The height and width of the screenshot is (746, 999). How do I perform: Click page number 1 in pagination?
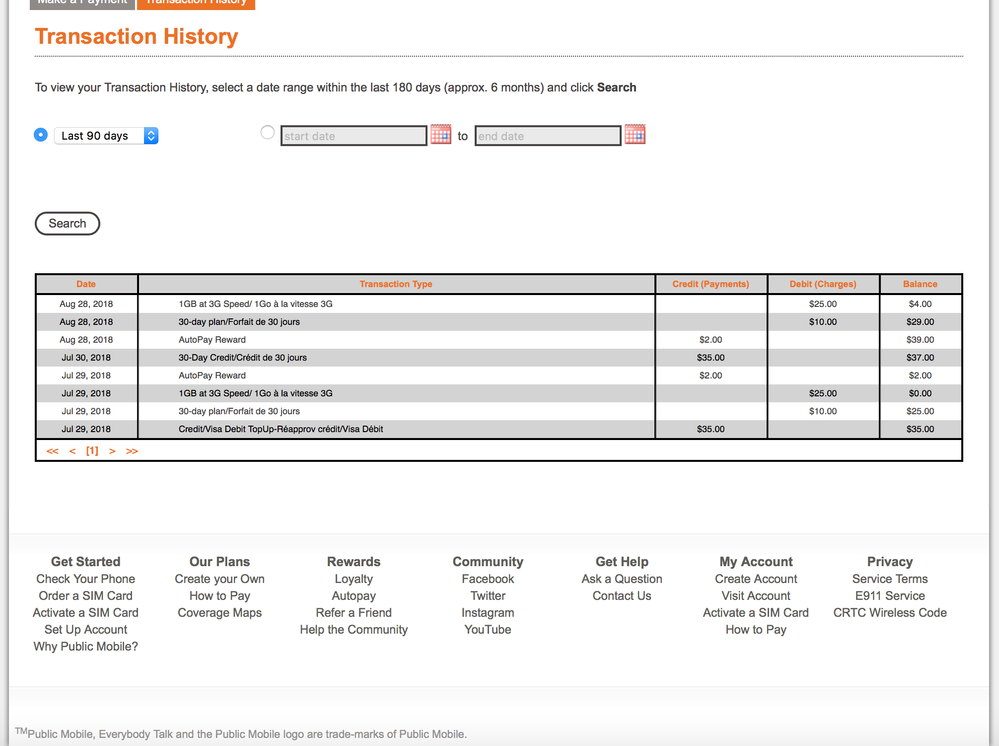coord(92,451)
